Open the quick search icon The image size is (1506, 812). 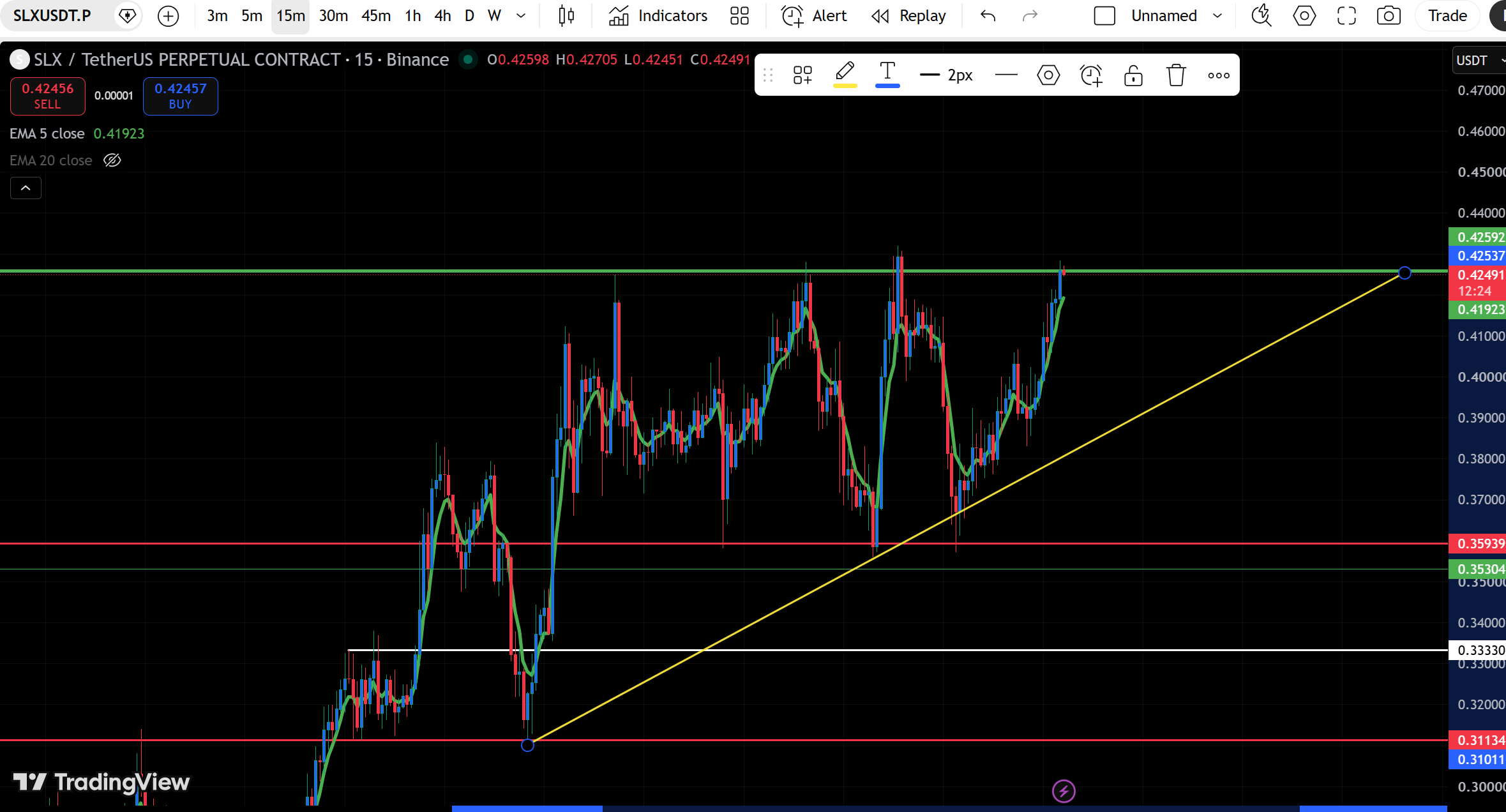click(1261, 16)
